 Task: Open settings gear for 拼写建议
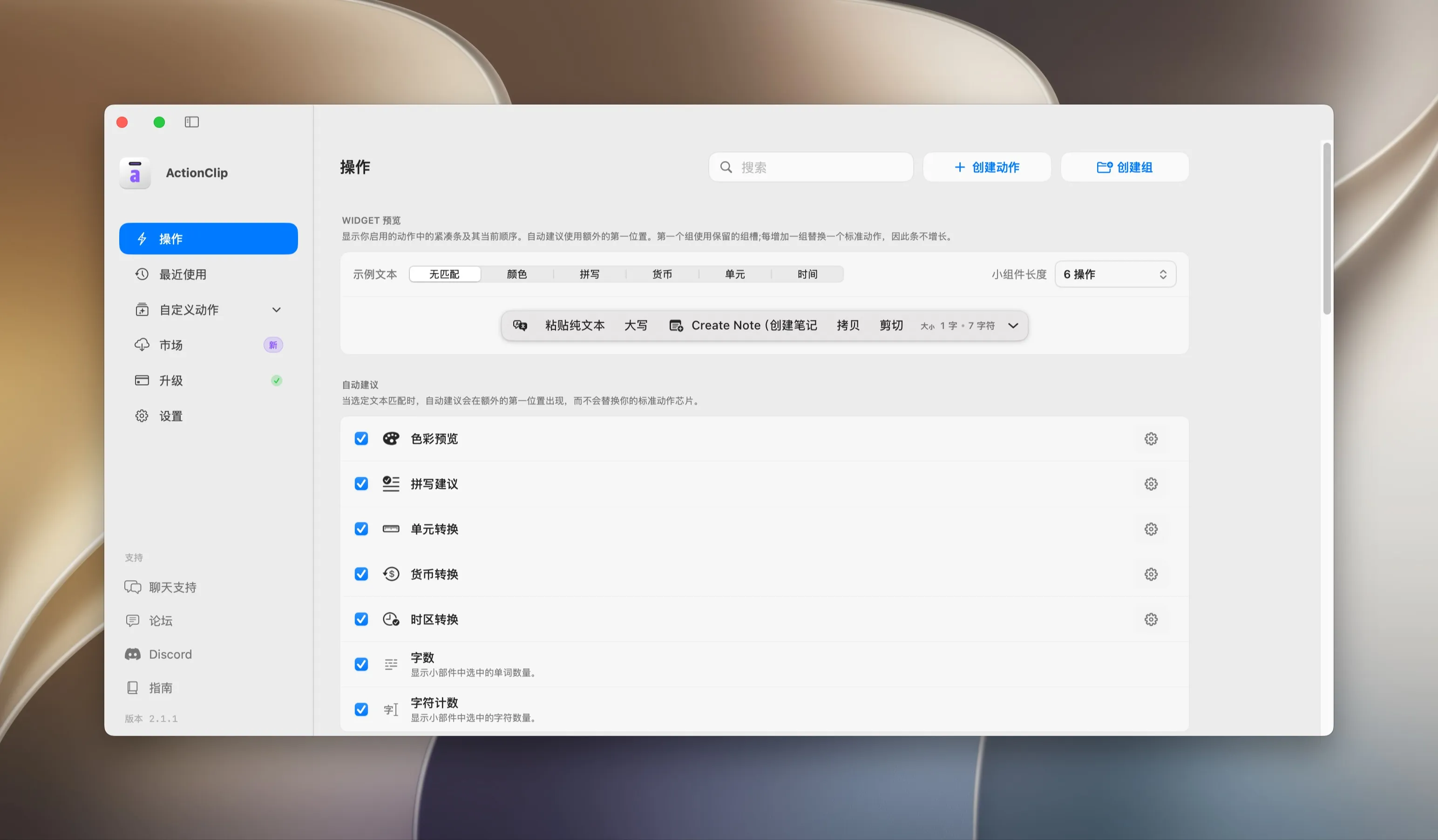1151,484
